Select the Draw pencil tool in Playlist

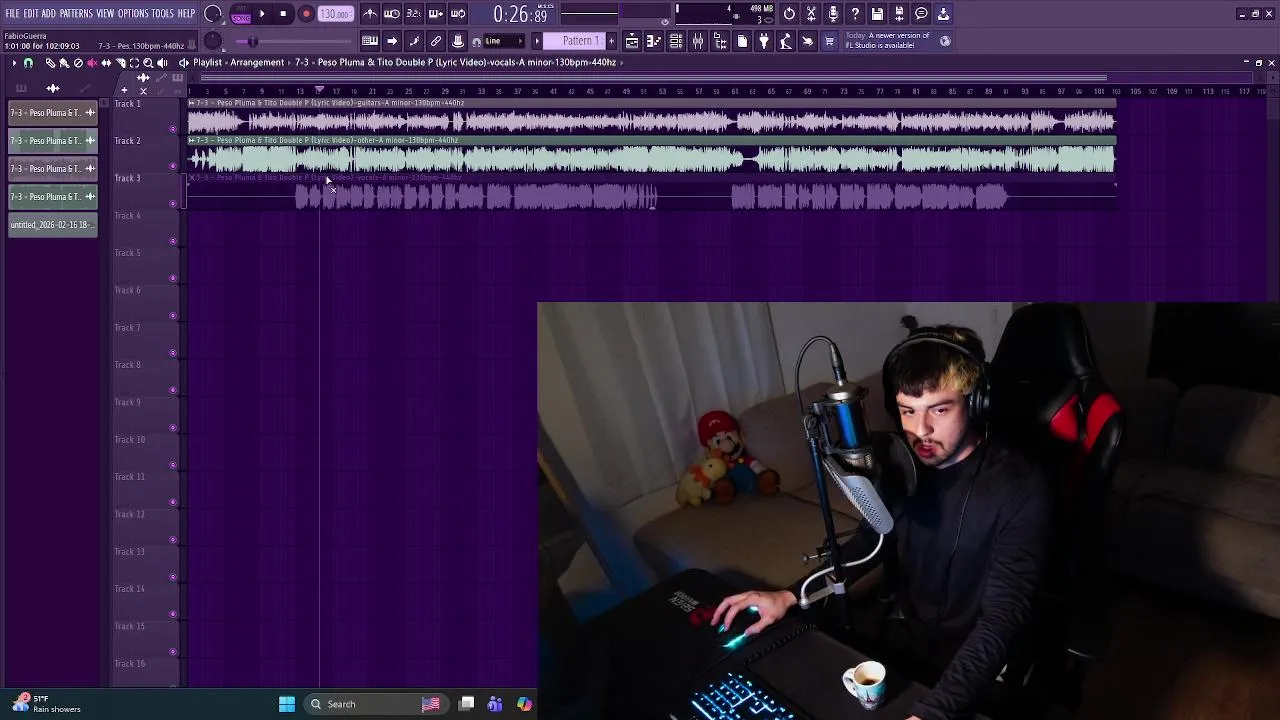click(x=50, y=62)
